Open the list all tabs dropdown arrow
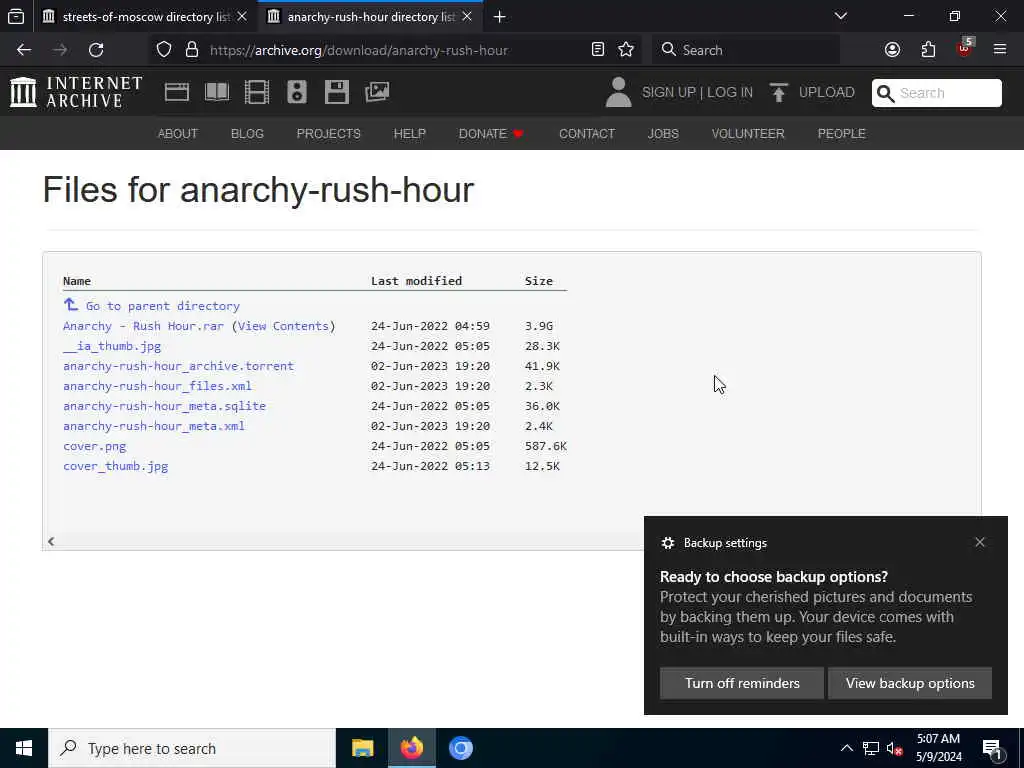 pyautogui.click(x=841, y=16)
